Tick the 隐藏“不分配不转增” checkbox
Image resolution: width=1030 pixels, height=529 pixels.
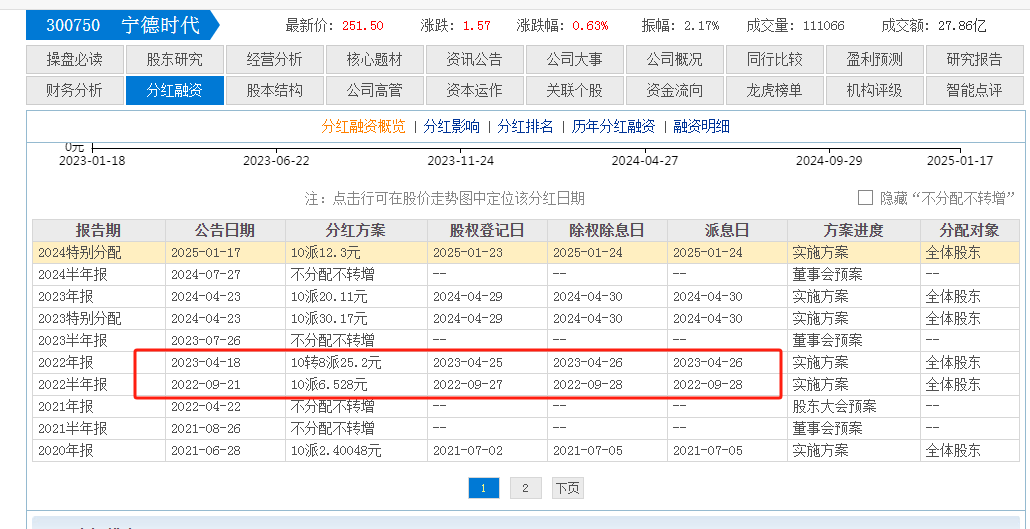(866, 198)
